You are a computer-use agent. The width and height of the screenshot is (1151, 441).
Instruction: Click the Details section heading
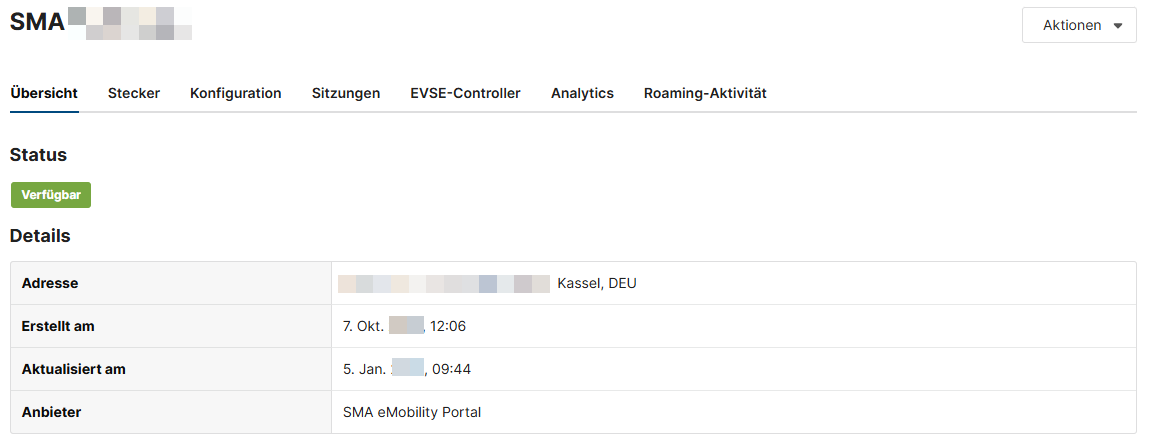tap(40, 236)
